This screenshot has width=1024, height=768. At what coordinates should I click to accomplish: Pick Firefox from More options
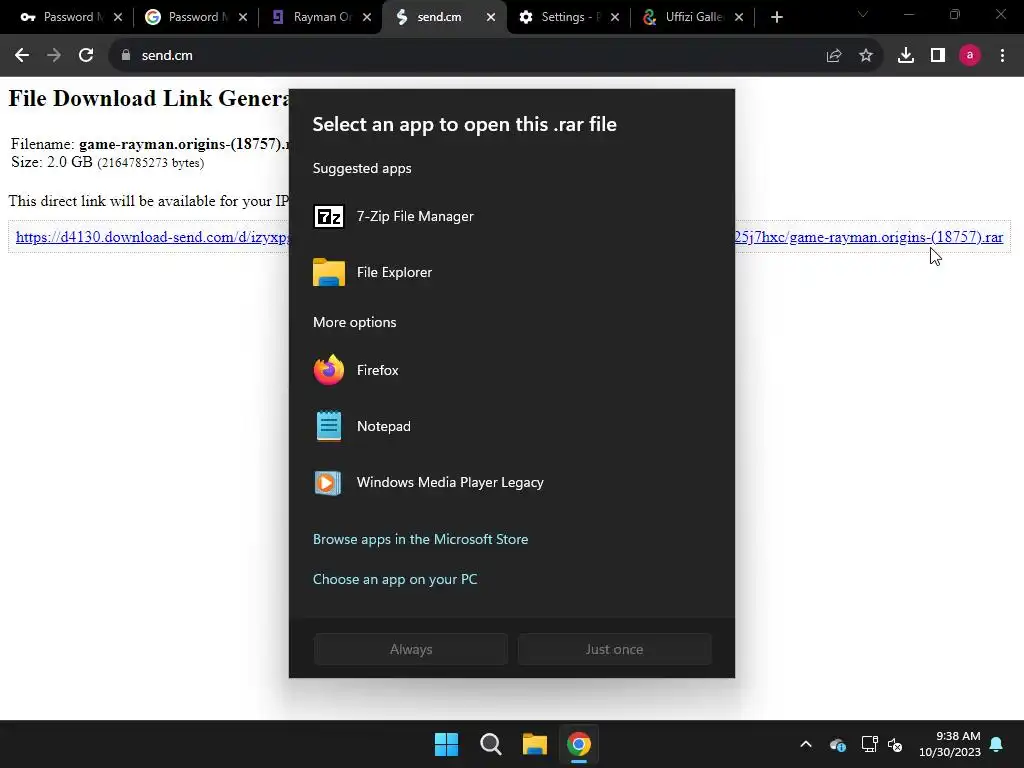pos(511,370)
